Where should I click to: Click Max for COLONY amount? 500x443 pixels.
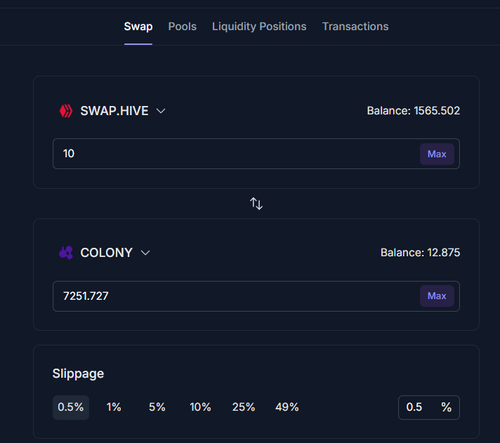click(437, 296)
